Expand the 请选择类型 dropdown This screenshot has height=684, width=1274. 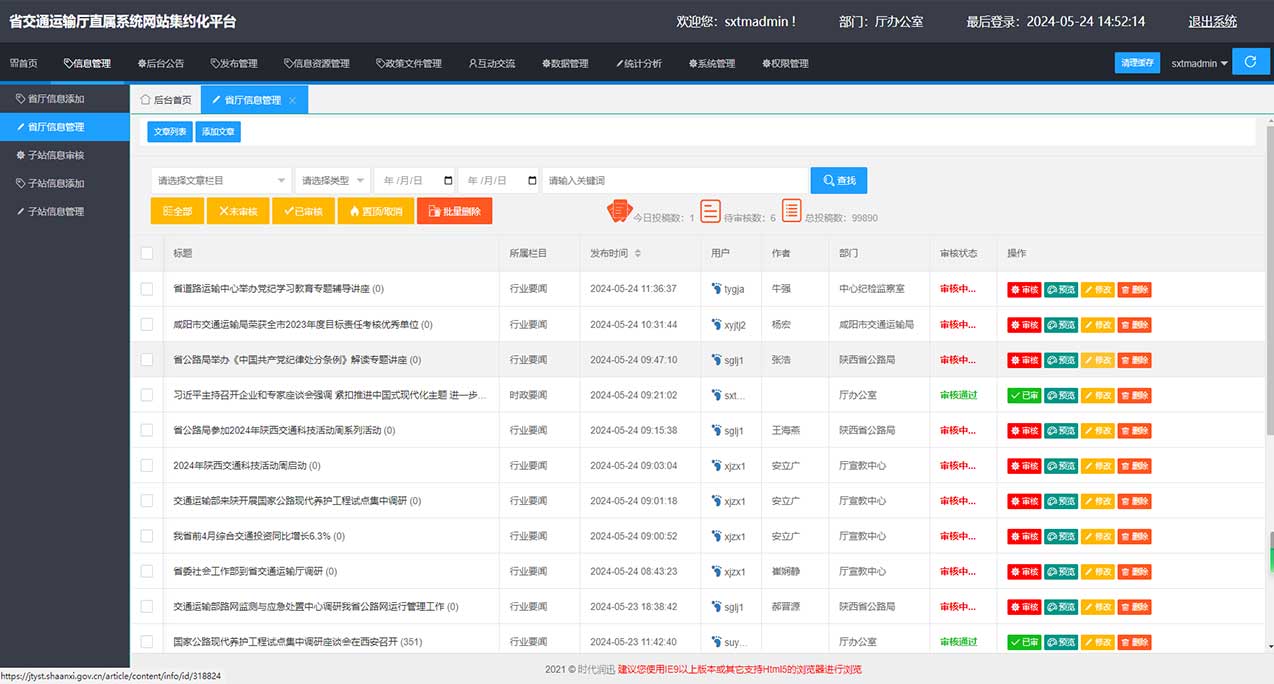click(x=333, y=181)
